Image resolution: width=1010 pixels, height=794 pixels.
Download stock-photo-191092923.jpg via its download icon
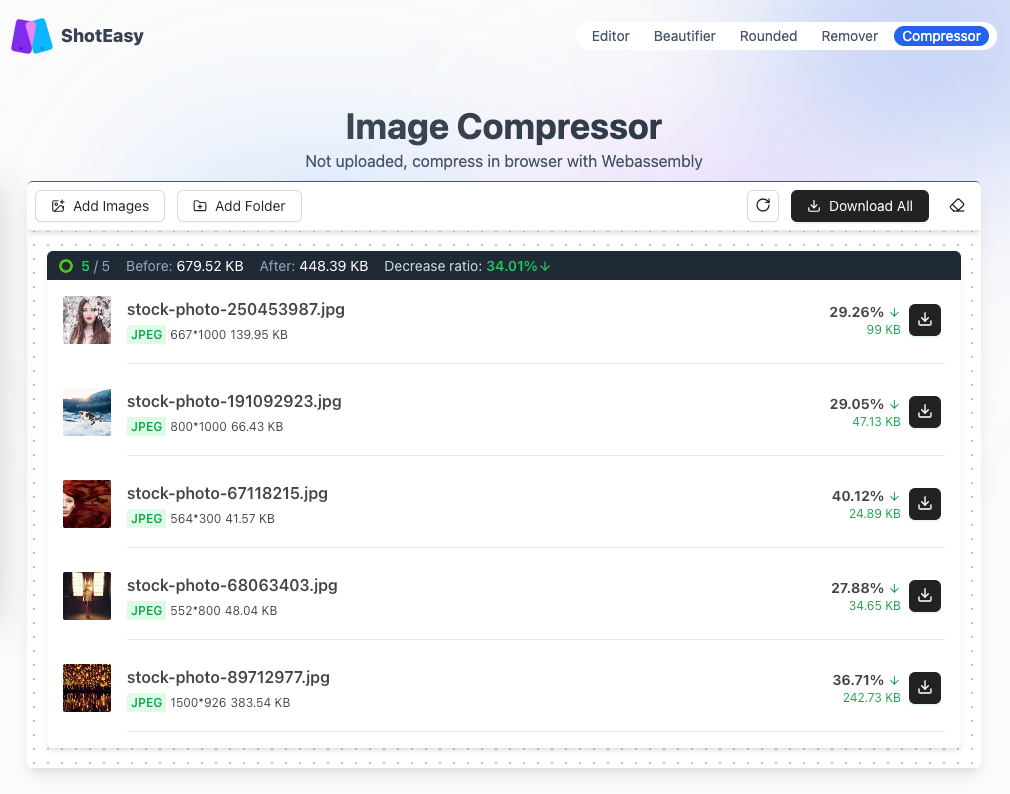pos(924,411)
